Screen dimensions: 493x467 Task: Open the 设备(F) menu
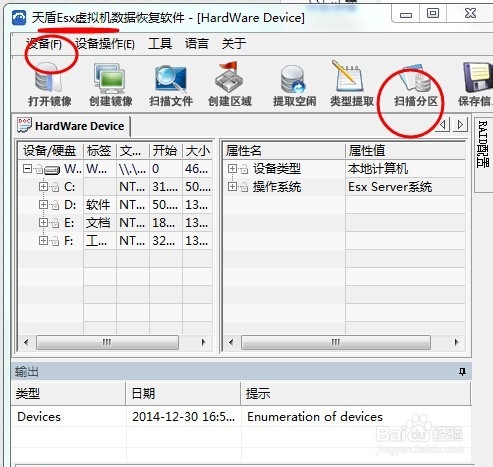tap(44, 44)
